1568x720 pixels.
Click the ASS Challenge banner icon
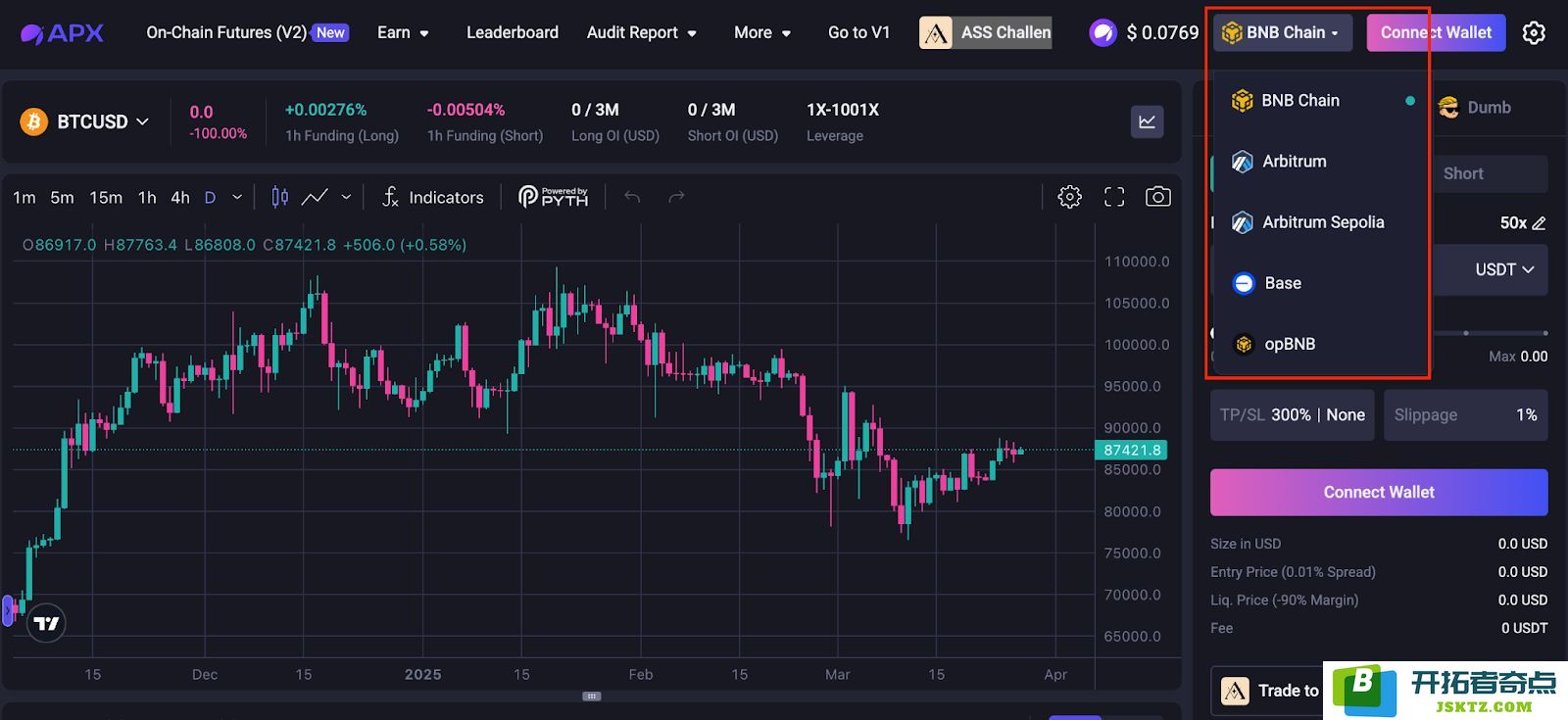pos(935,32)
